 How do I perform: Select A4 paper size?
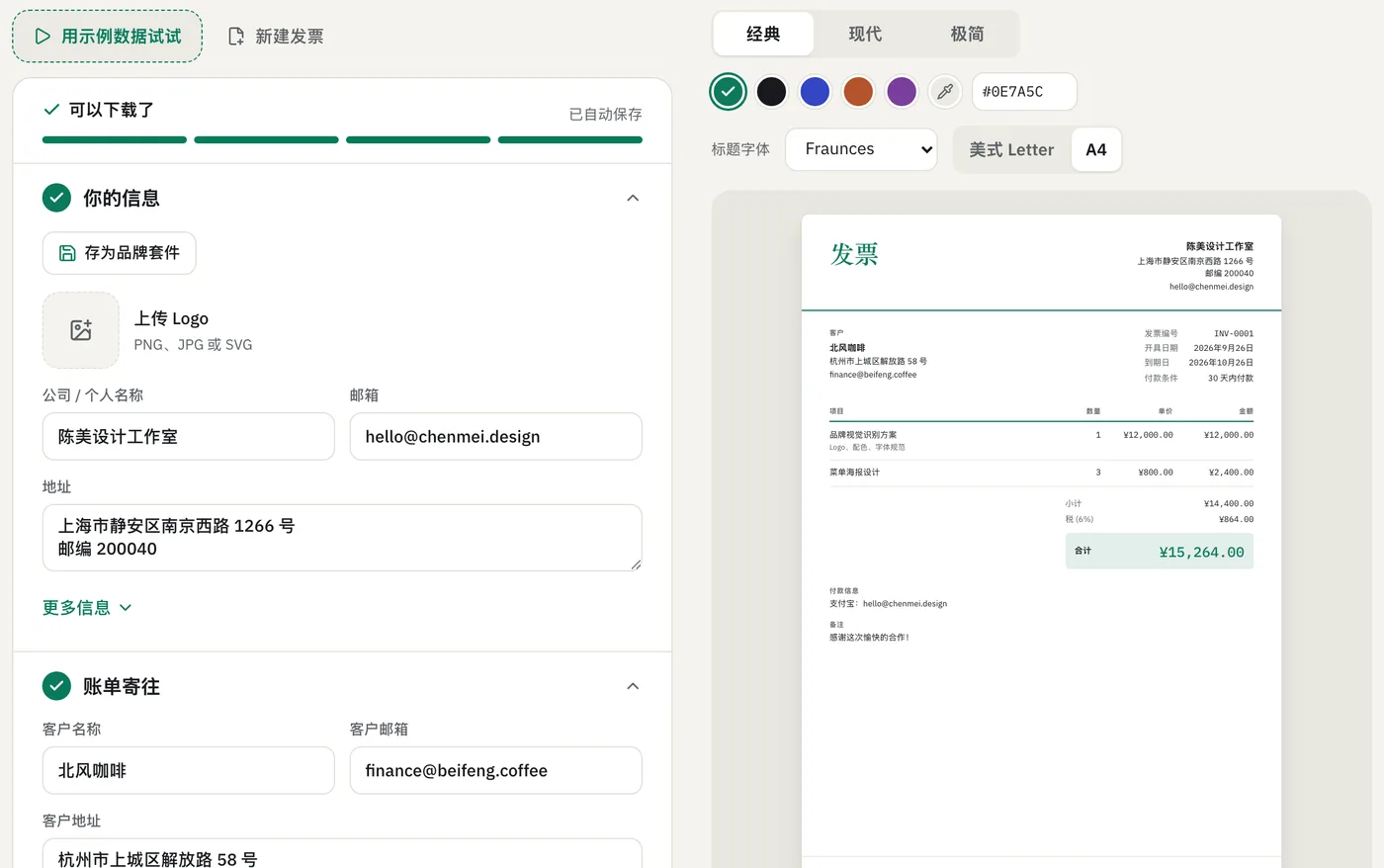pos(1096,150)
